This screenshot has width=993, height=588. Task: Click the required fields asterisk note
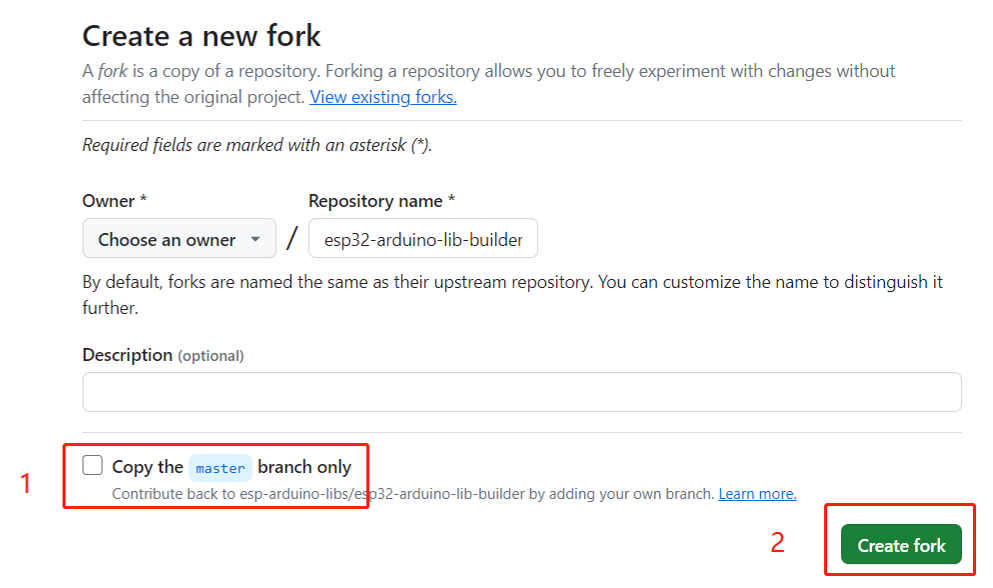pyautogui.click(x=257, y=145)
